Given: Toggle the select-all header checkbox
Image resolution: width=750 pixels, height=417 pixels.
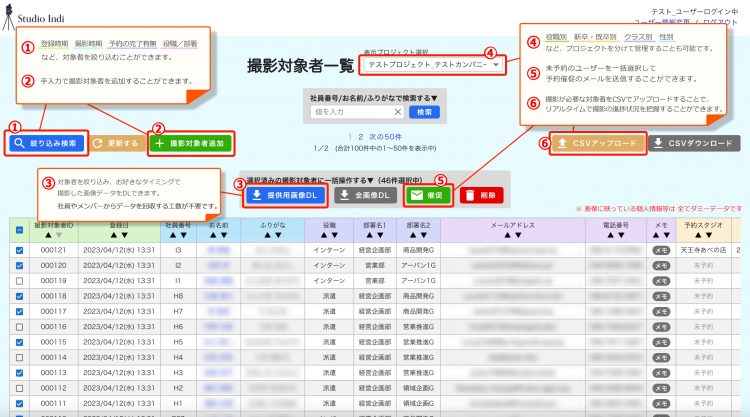Looking at the screenshot, I should (x=19, y=230).
